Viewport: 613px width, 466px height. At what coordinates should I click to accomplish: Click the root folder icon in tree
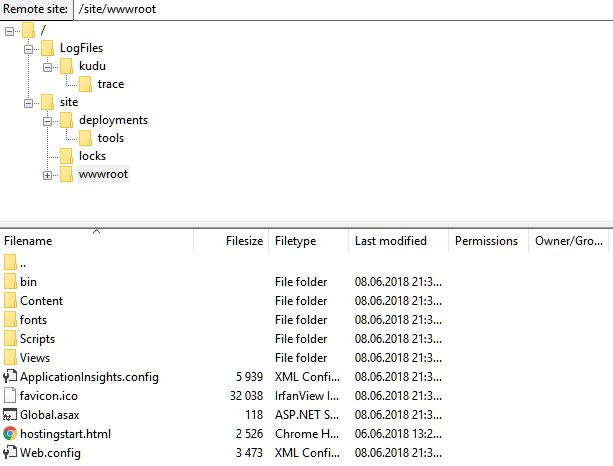(28, 30)
